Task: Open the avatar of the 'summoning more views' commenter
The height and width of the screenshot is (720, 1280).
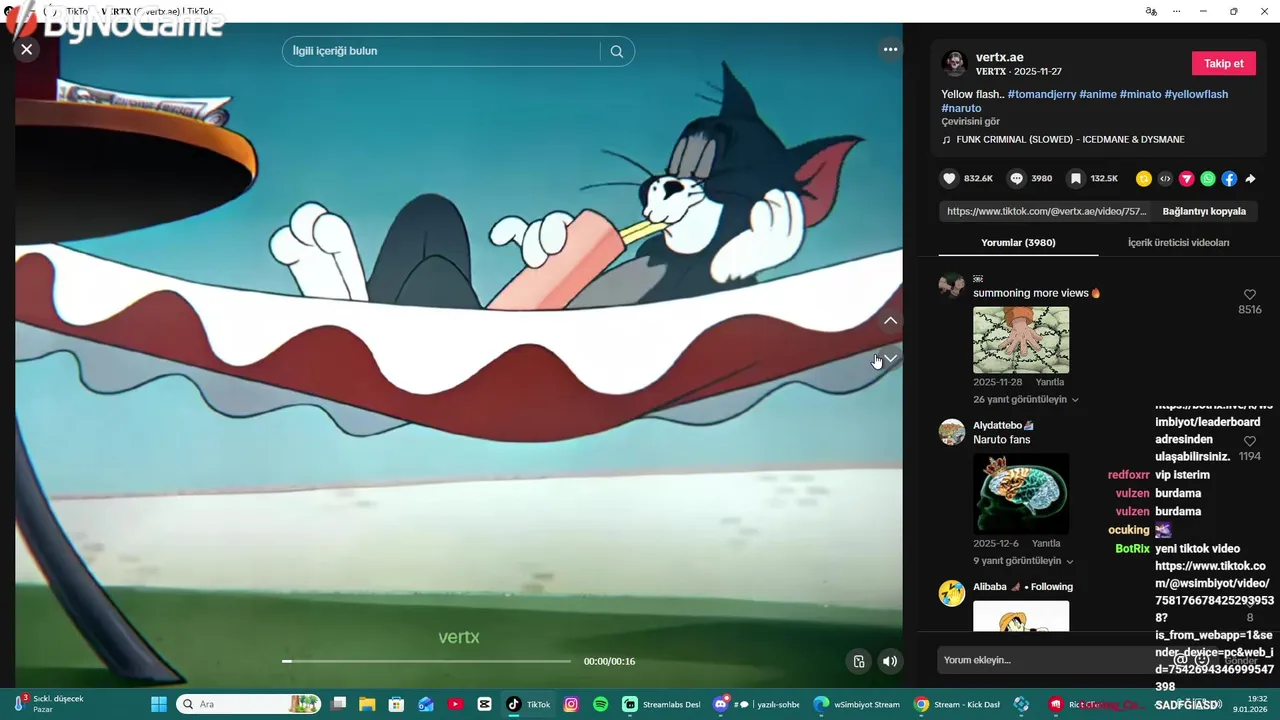Action: [x=951, y=285]
